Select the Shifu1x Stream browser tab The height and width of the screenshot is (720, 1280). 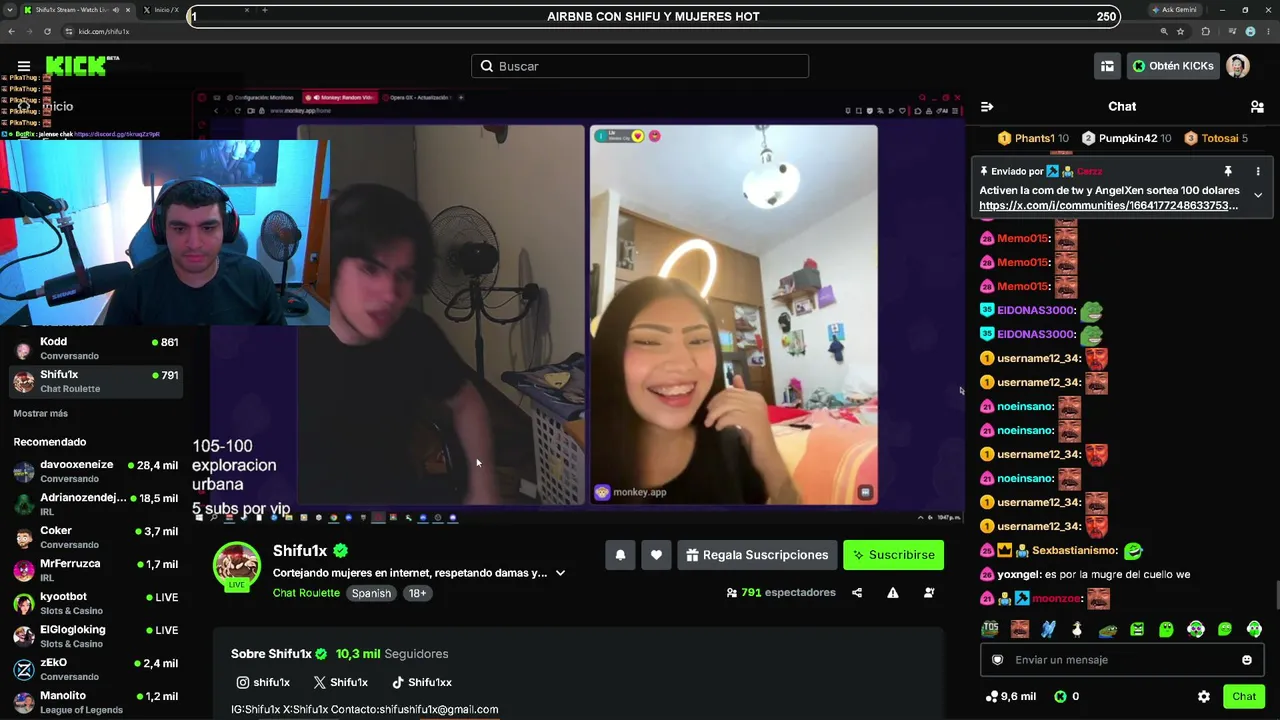(76, 10)
